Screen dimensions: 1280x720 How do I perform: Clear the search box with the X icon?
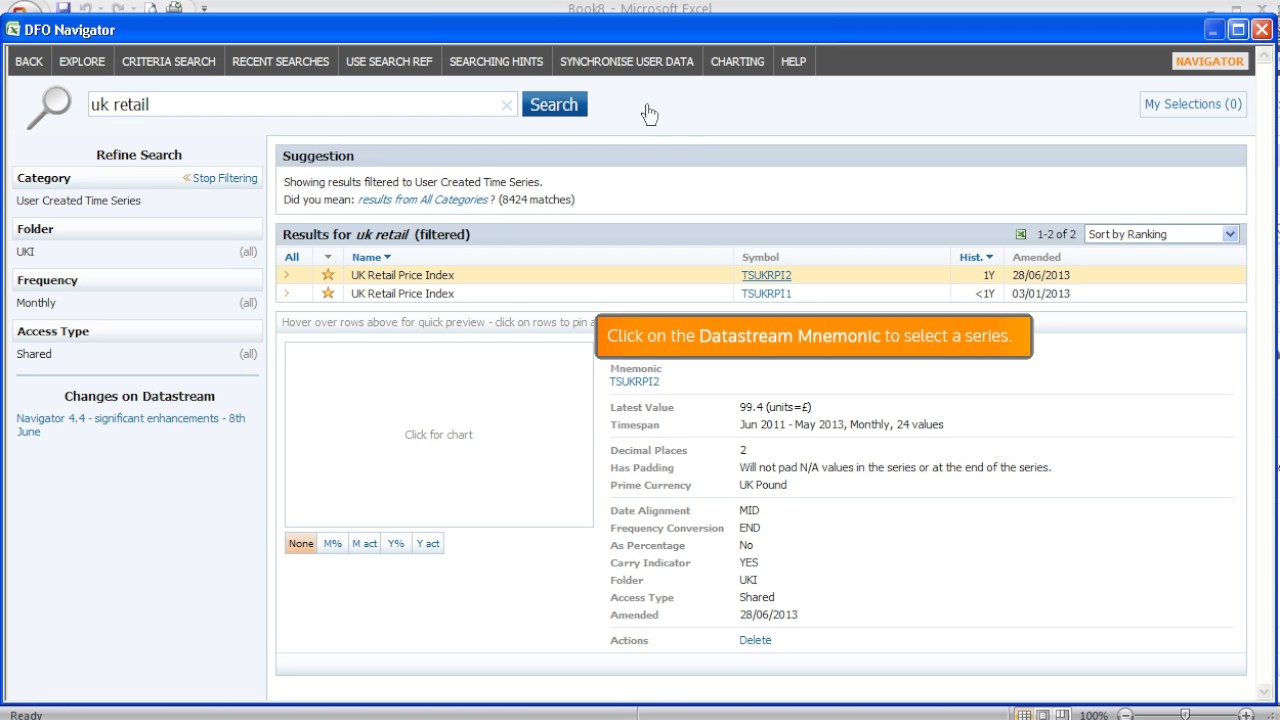click(507, 105)
